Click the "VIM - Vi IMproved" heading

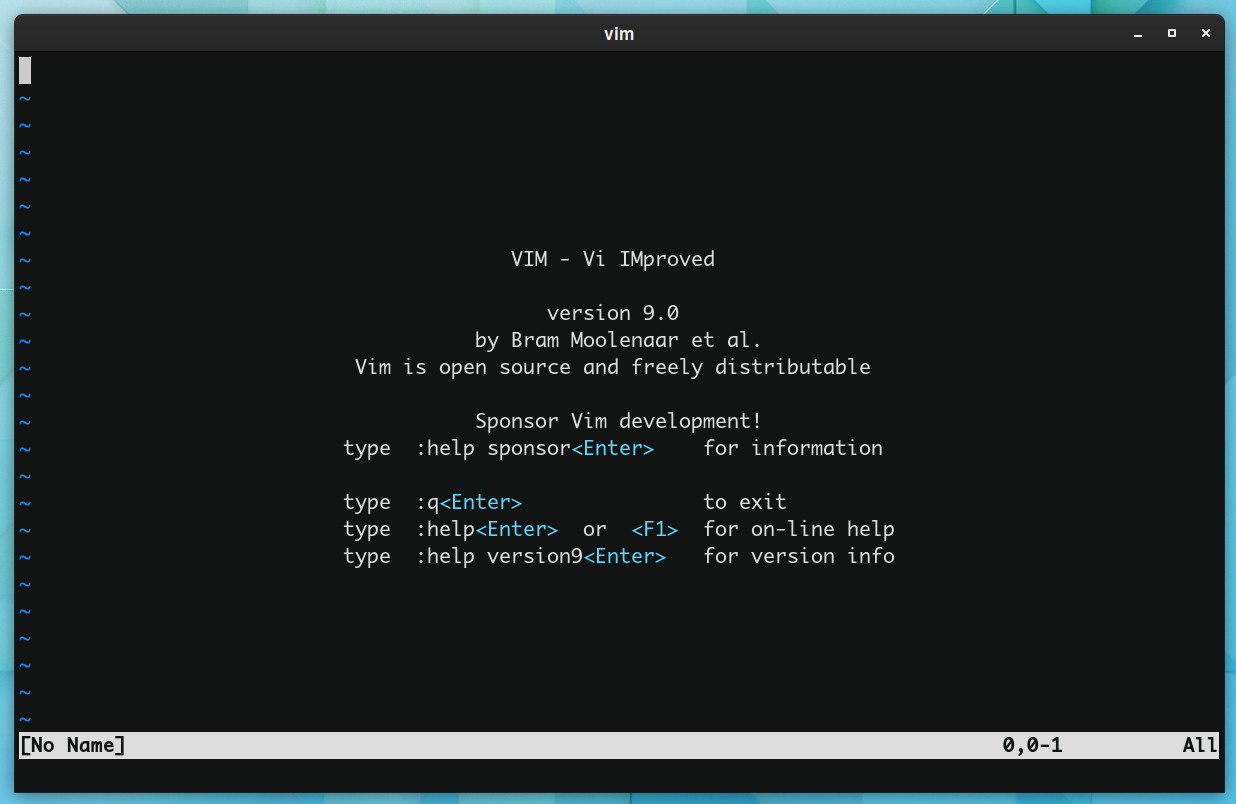(613, 259)
